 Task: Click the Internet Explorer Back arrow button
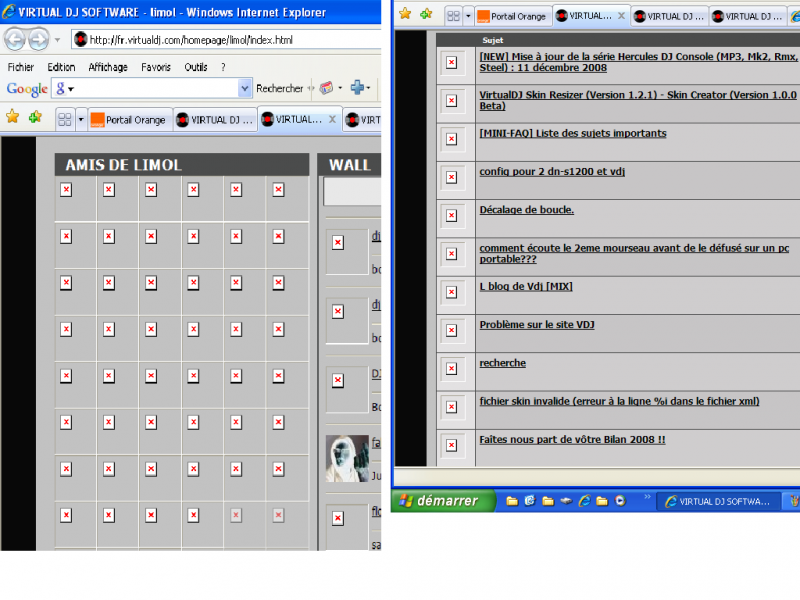(15, 39)
